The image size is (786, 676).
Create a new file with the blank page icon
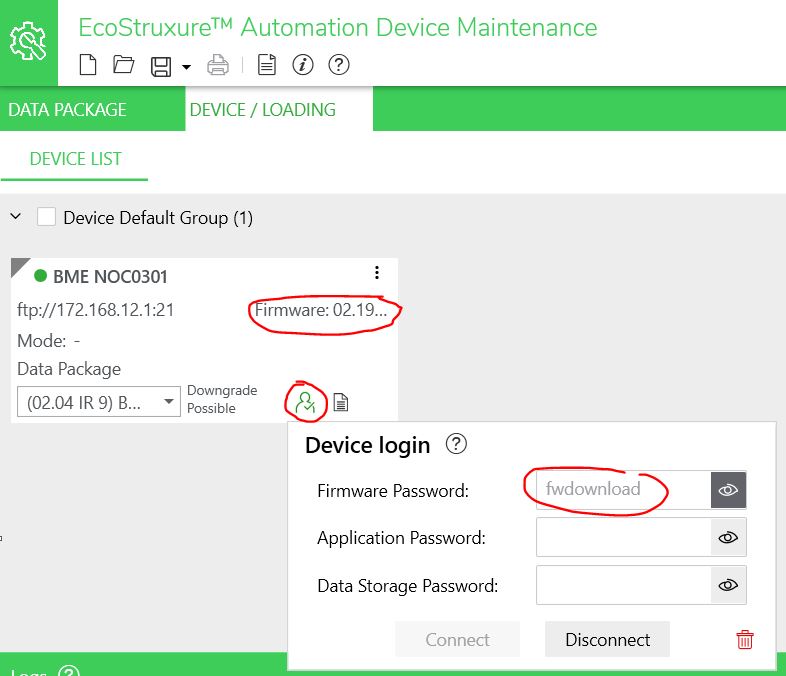pyautogui.click(x=88, y=65)
